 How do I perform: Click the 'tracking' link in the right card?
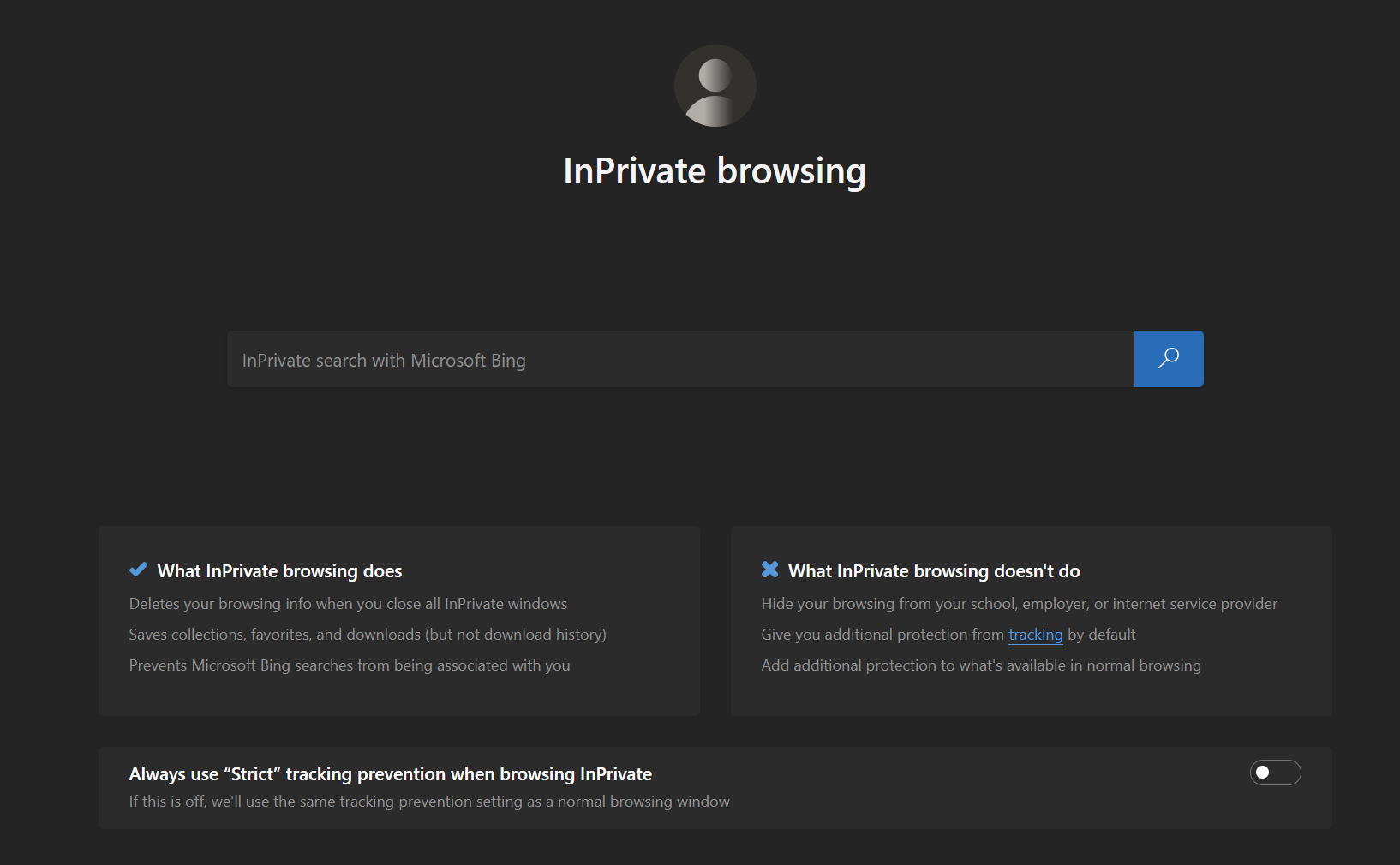(x=1035, y=635)
